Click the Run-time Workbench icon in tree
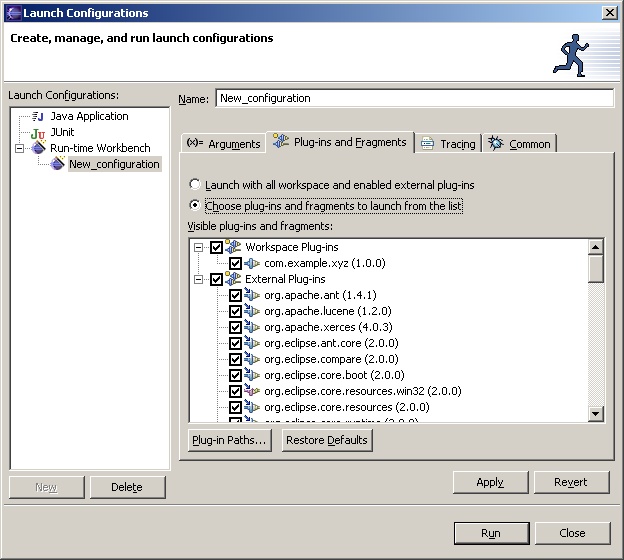The image size is (624, 560). 38,148
